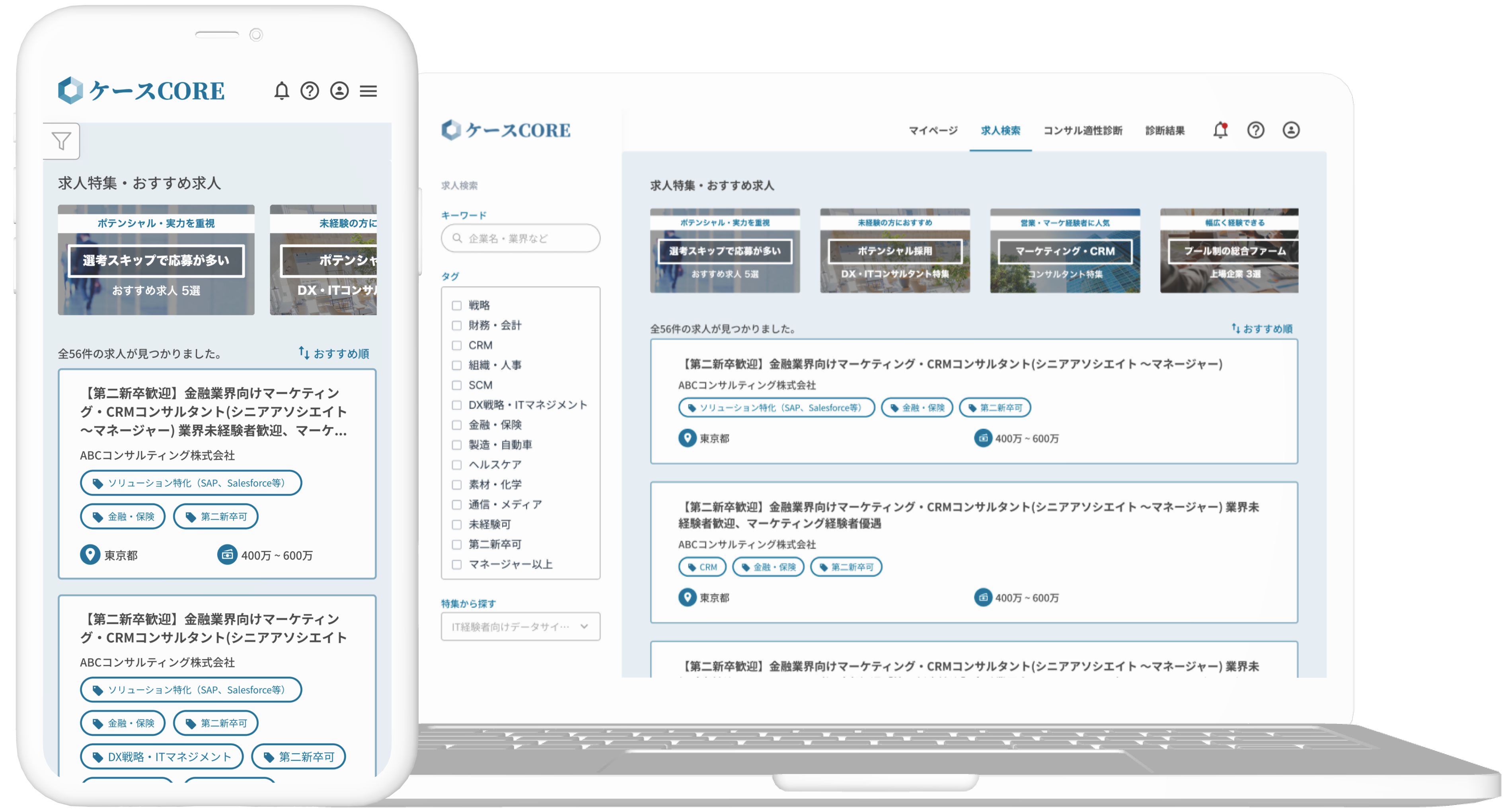Check the CRM tag checkbox
Screen dimensions: 1512x809
coord(457,345)
